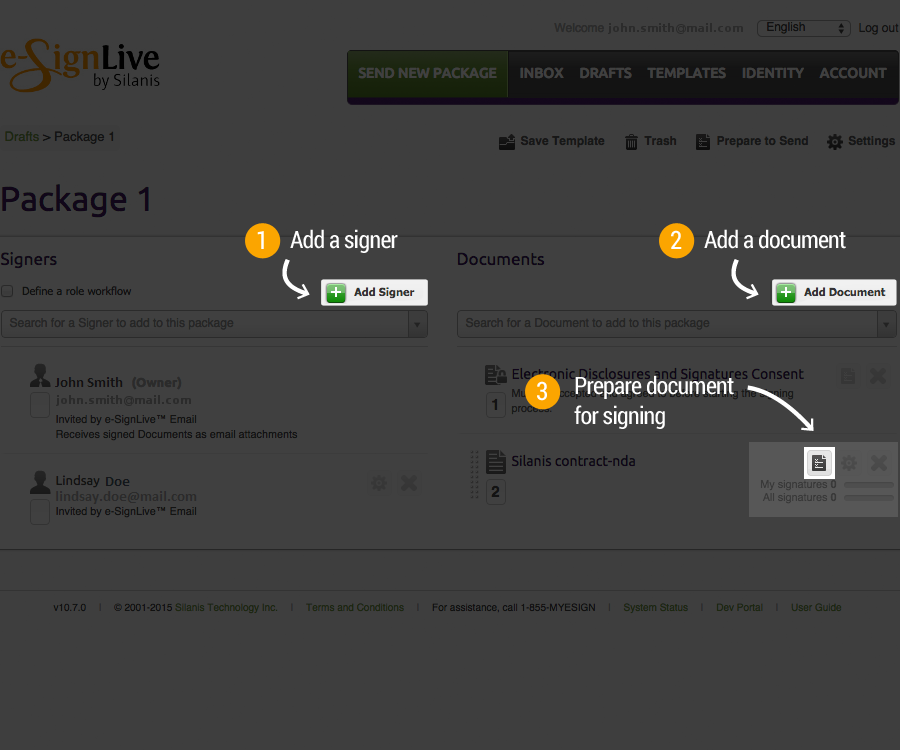The height and width of the screenshot is (750, 900).
Task: Switch to the TEMPLATES tab
Action: pyautogui.click(x=686, y=72)
